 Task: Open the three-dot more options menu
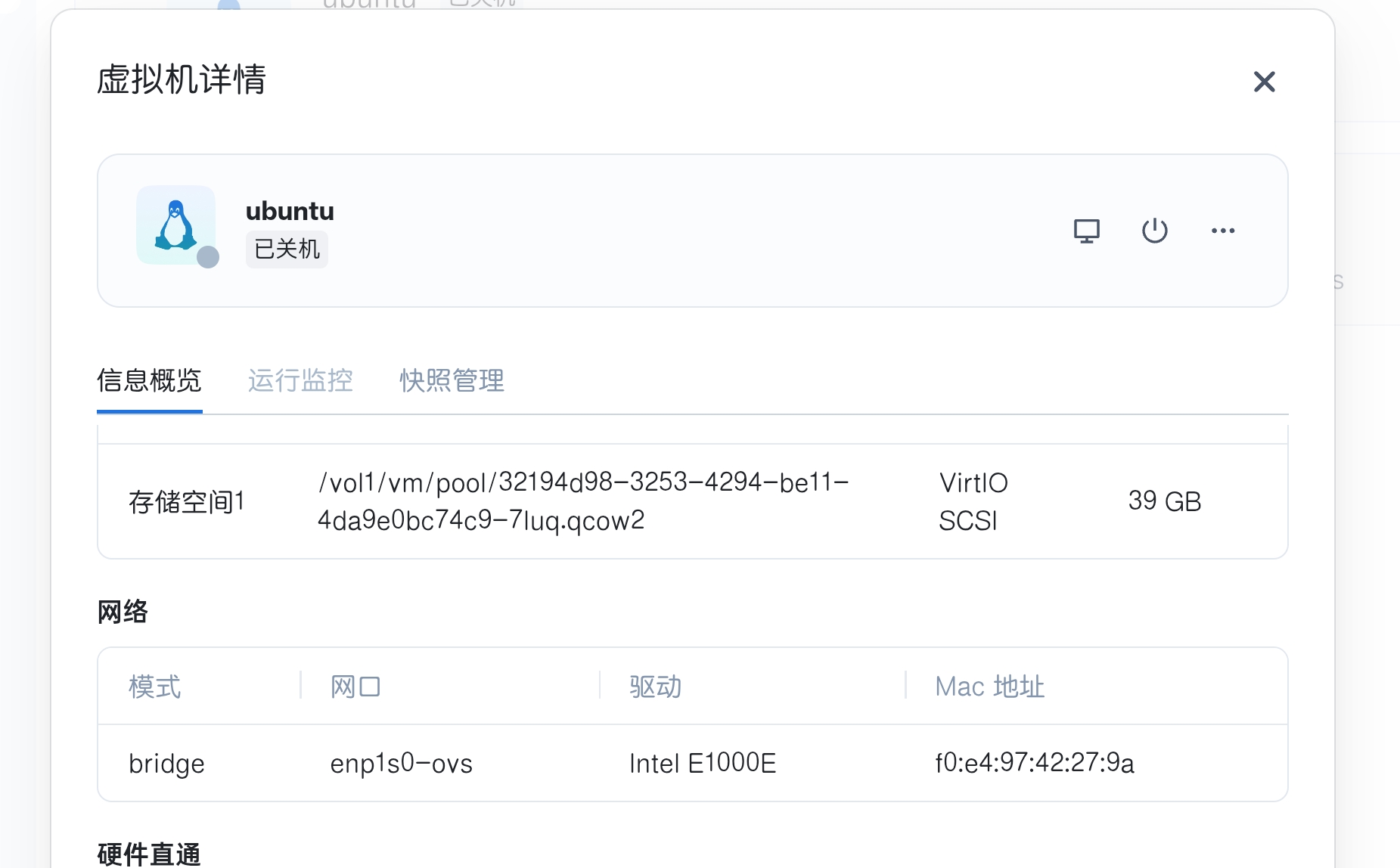point(1222,231)
